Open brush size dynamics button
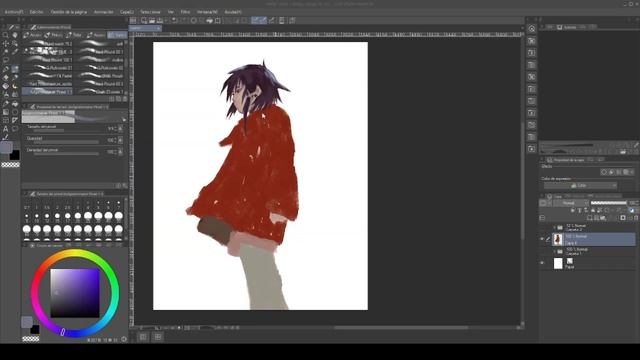The width and height of the screenshot is (640, 360). (x=120, y=129)
